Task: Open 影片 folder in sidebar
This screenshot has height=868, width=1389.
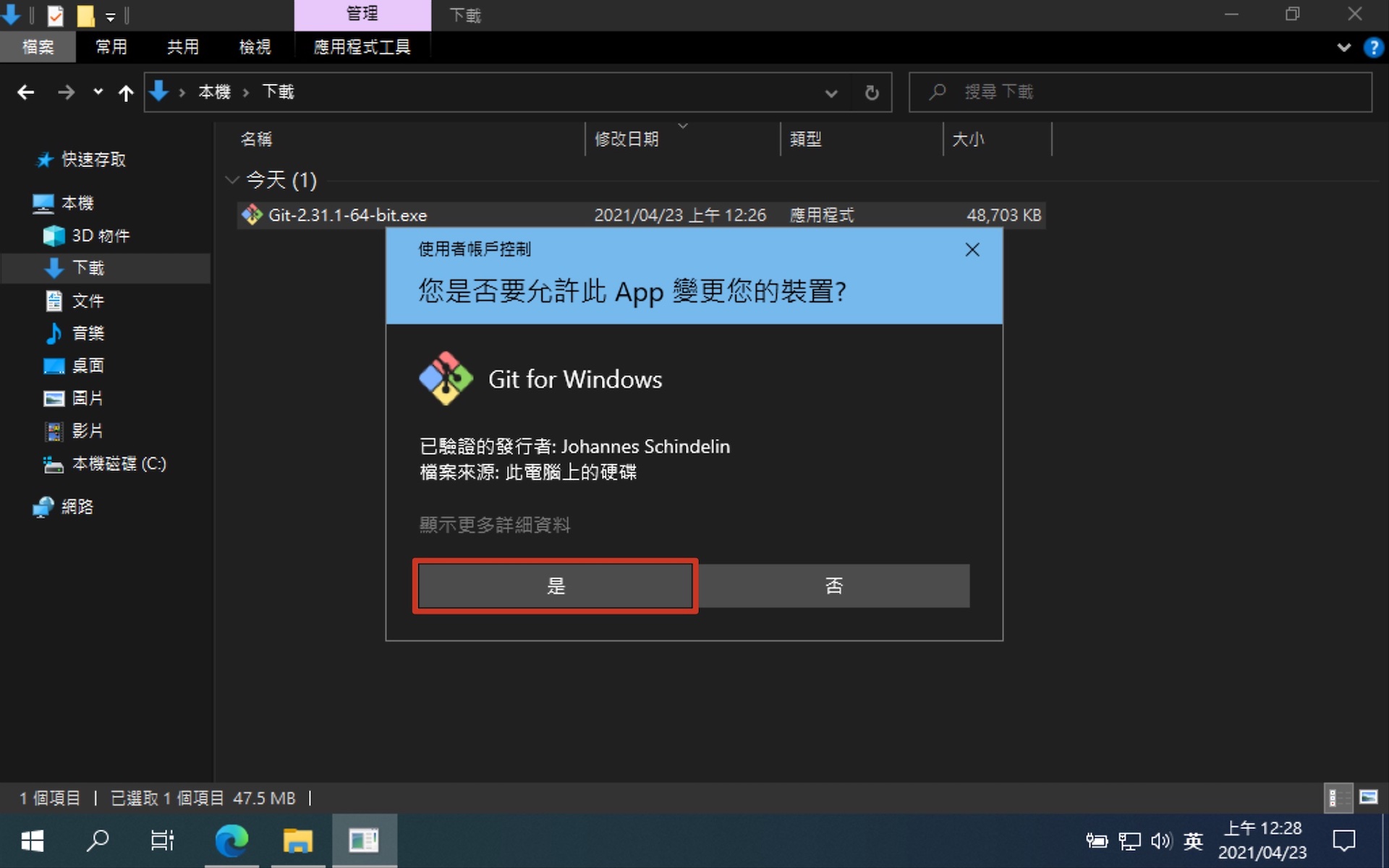Action: (x=88, y=431)
